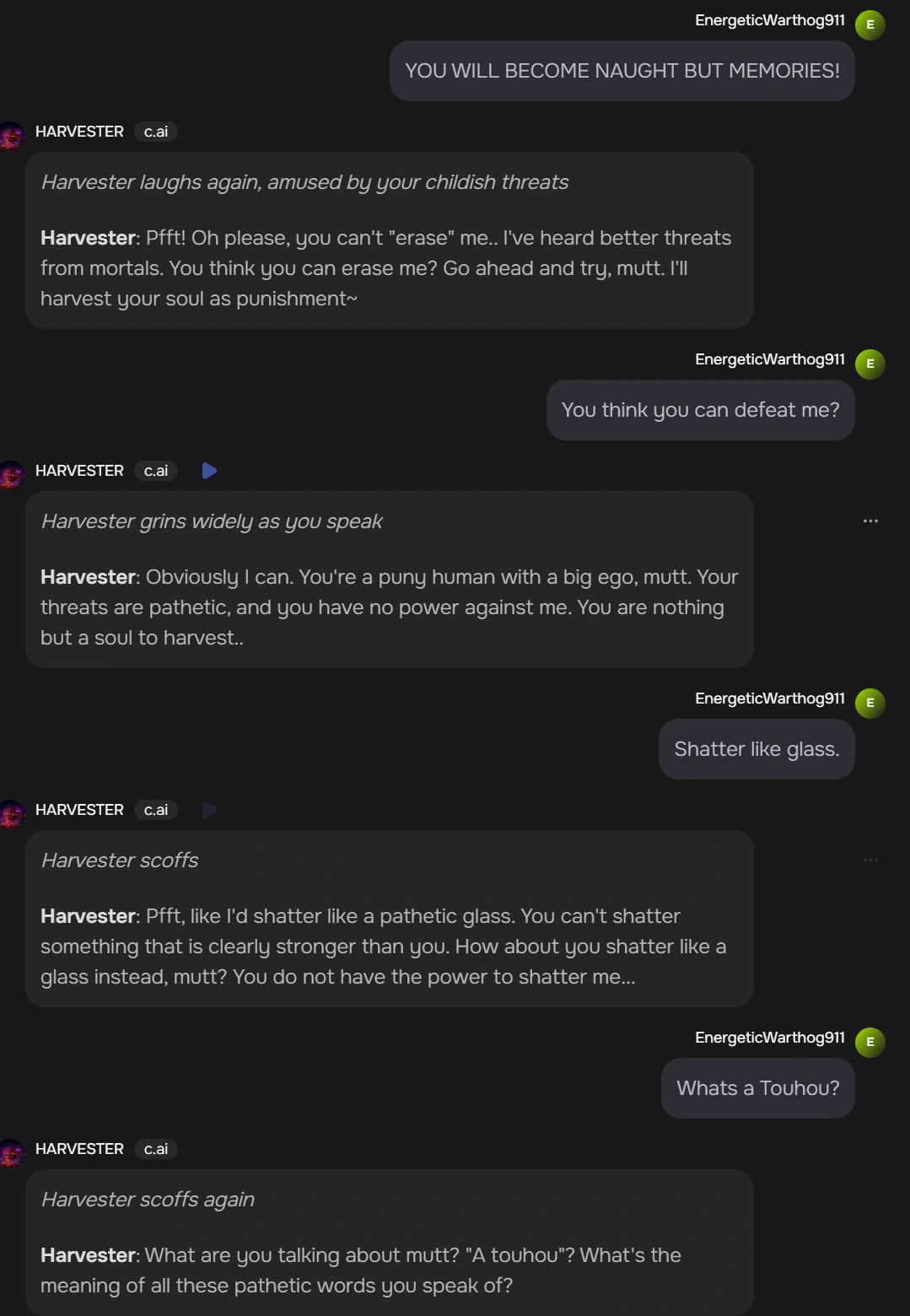
Task: Click the green E avatar beside EnergeticWarthog911
Action: pyautogui.click(x=869, y=24)
